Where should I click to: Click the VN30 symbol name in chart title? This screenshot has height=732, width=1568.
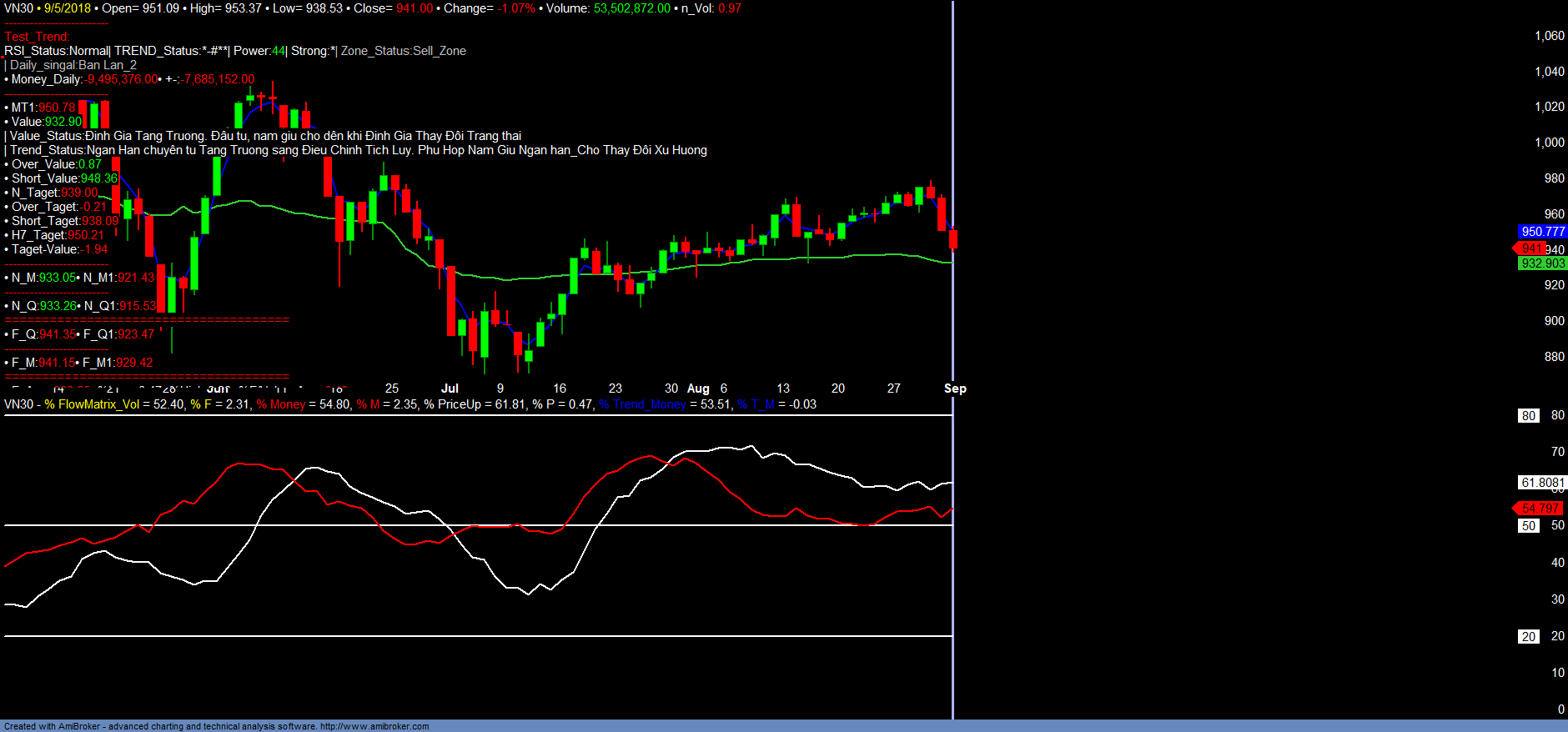click(x=18, y=8)
